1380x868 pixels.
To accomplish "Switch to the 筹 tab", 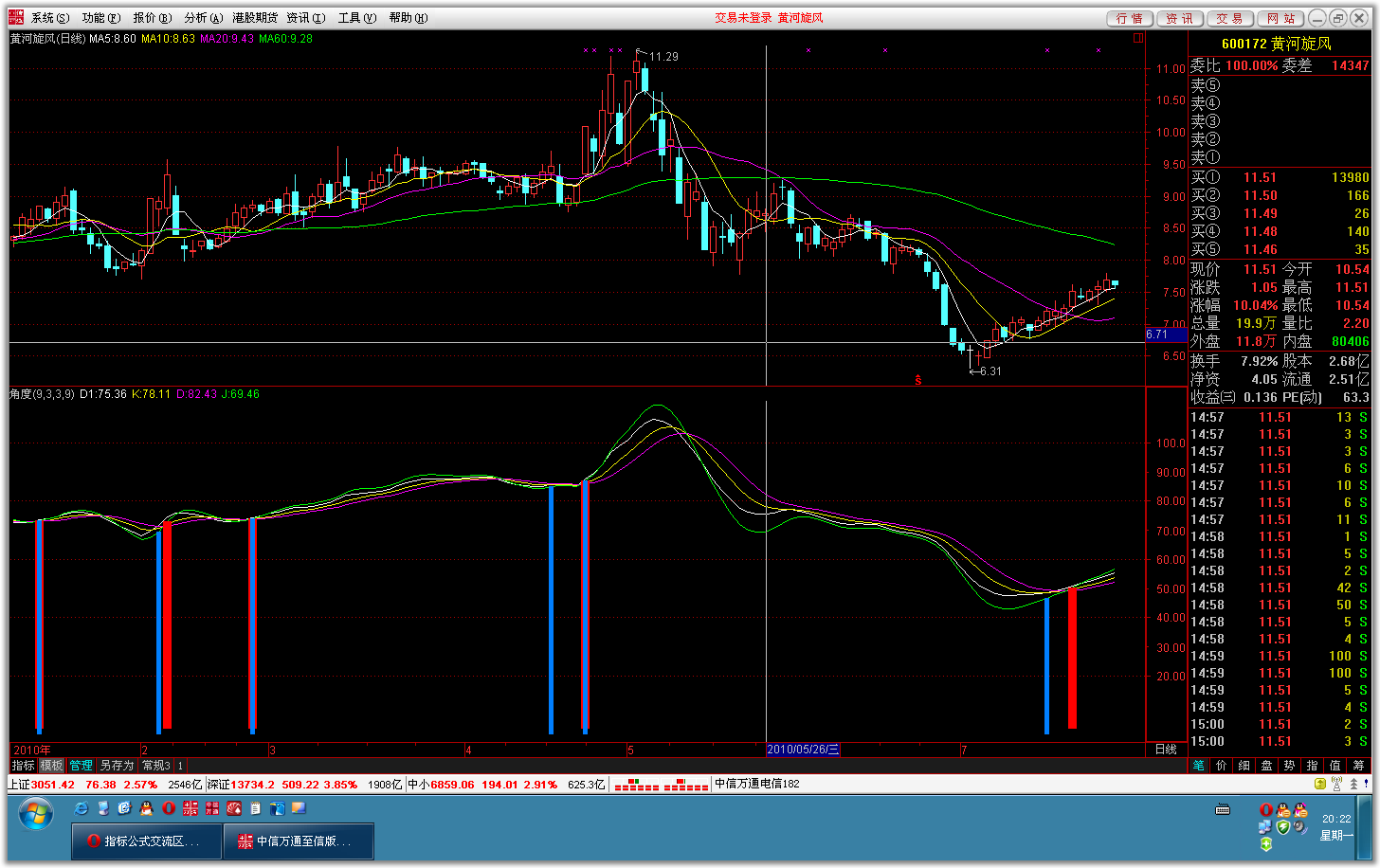I will point(1358,766).
